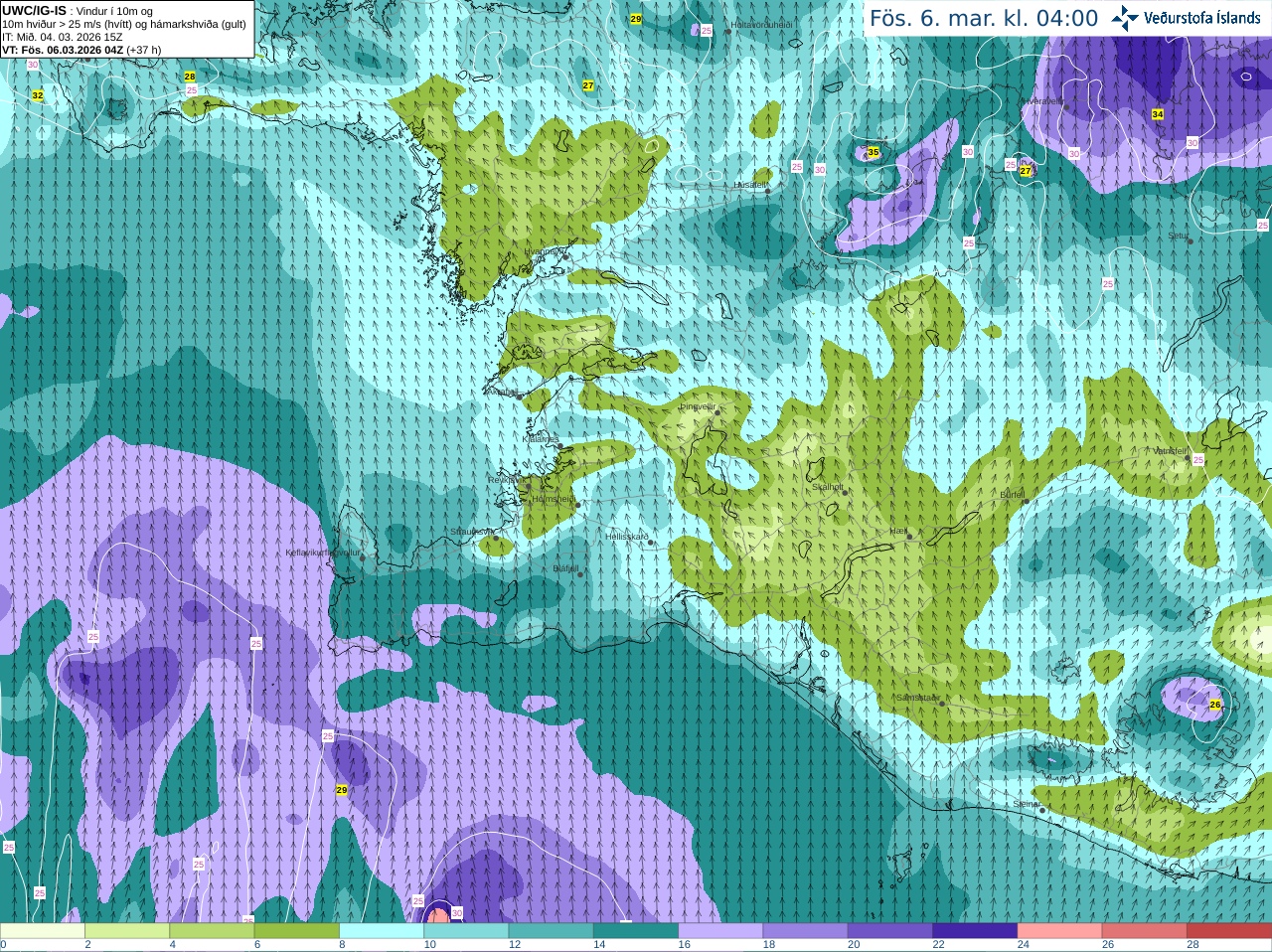
Task: Click the Sámsstaðir station label
Action: tap(916, 698)
